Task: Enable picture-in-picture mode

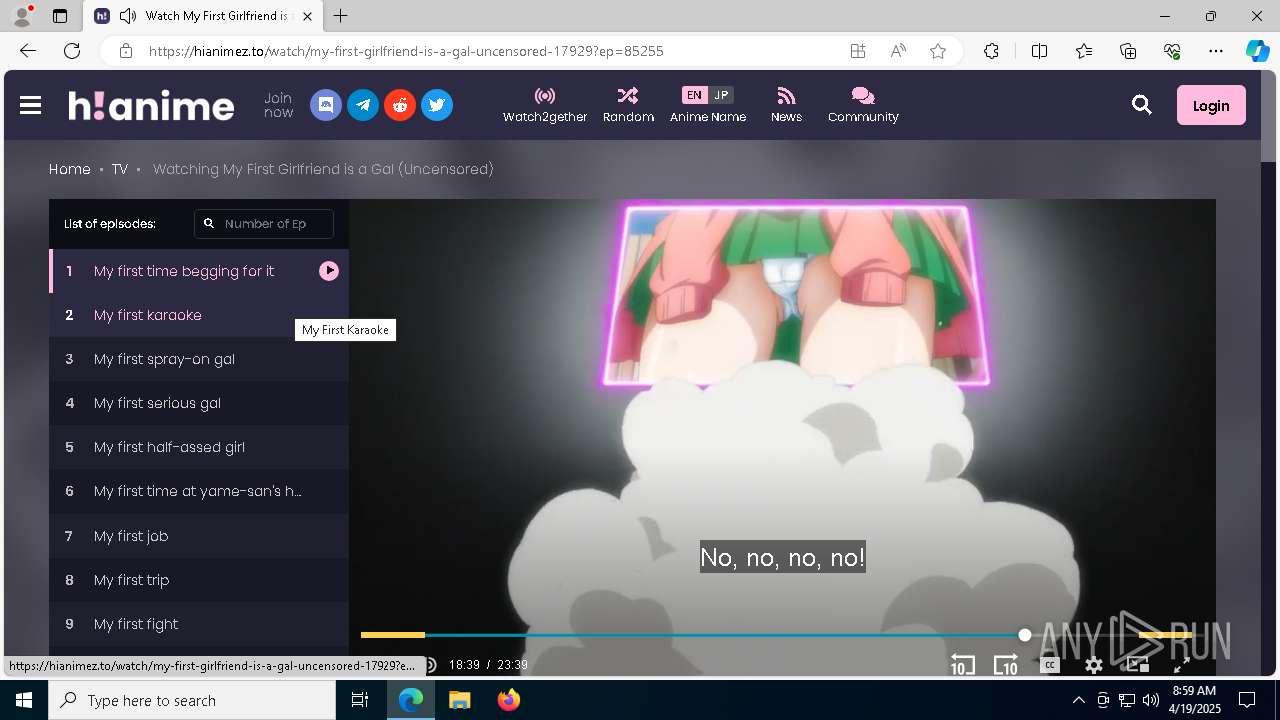Action: (x=1137, y=664)
